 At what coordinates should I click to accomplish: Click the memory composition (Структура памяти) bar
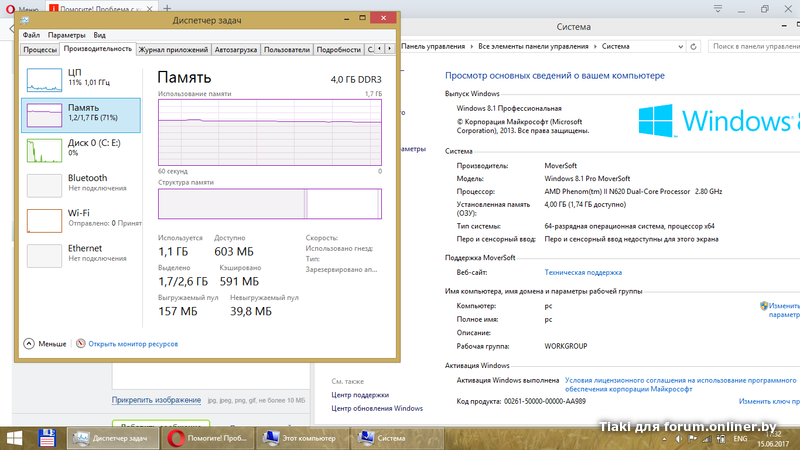coord(270,204)
